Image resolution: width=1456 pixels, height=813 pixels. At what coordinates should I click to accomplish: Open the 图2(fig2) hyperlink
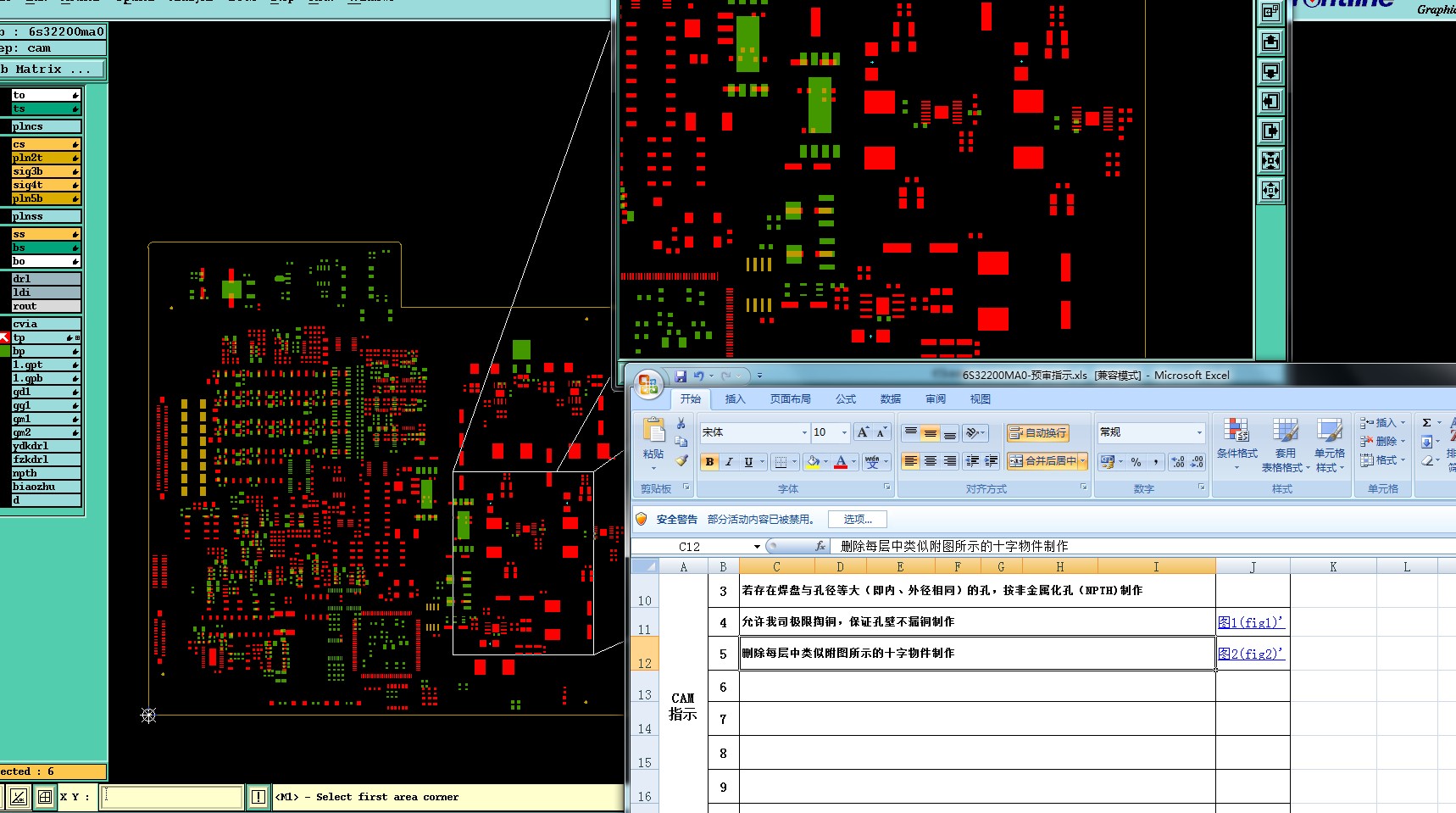[x=1251, y=654]
